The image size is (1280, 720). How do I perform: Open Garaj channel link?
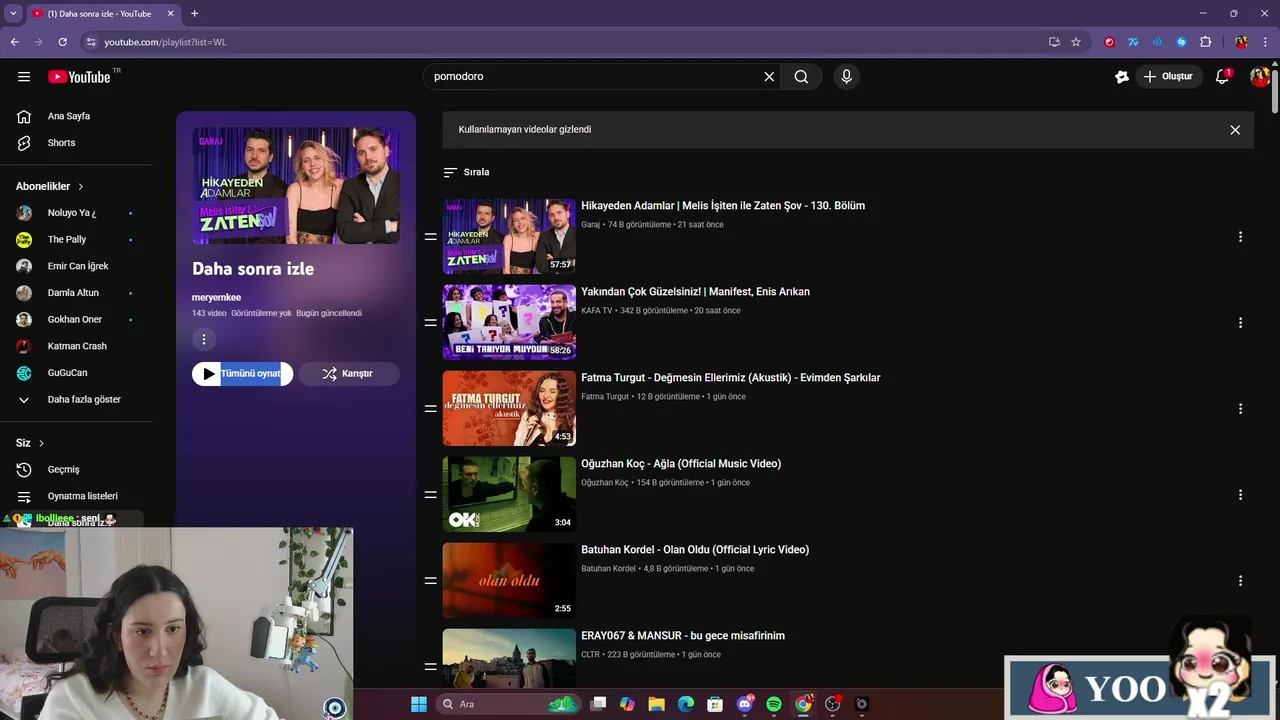pos(590,225)
